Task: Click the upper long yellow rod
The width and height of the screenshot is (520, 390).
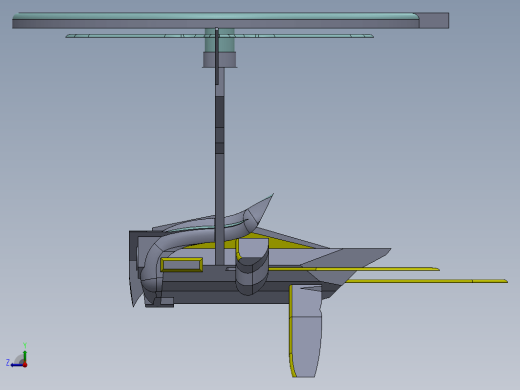Action: 353,269
